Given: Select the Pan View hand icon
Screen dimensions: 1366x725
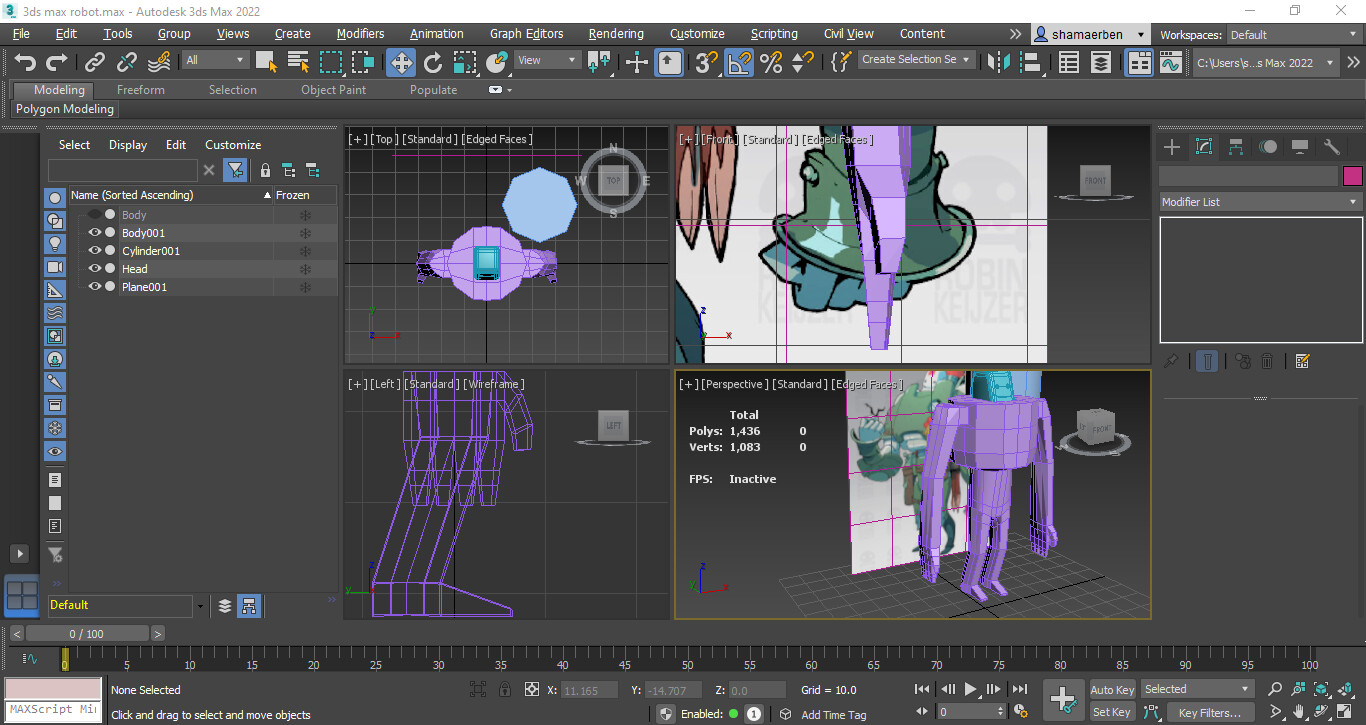Looking at the screenshot, I should tap(1299, 711).
